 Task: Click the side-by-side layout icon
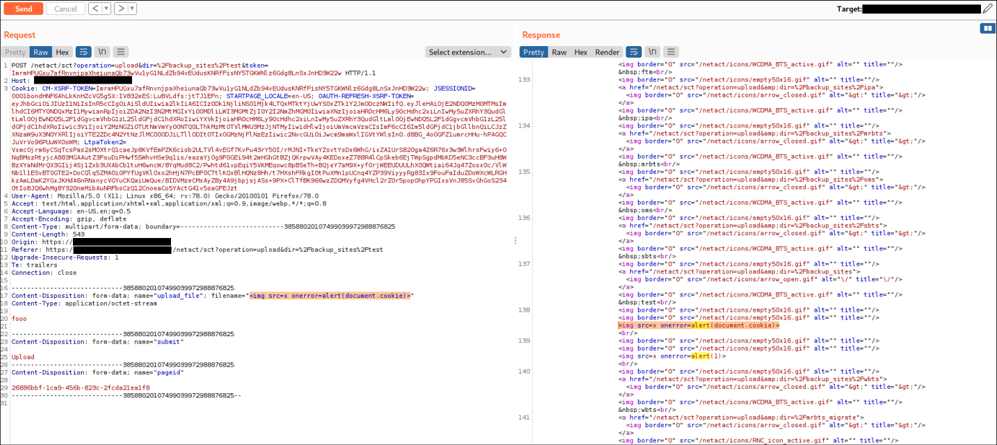tap(987, 29)
